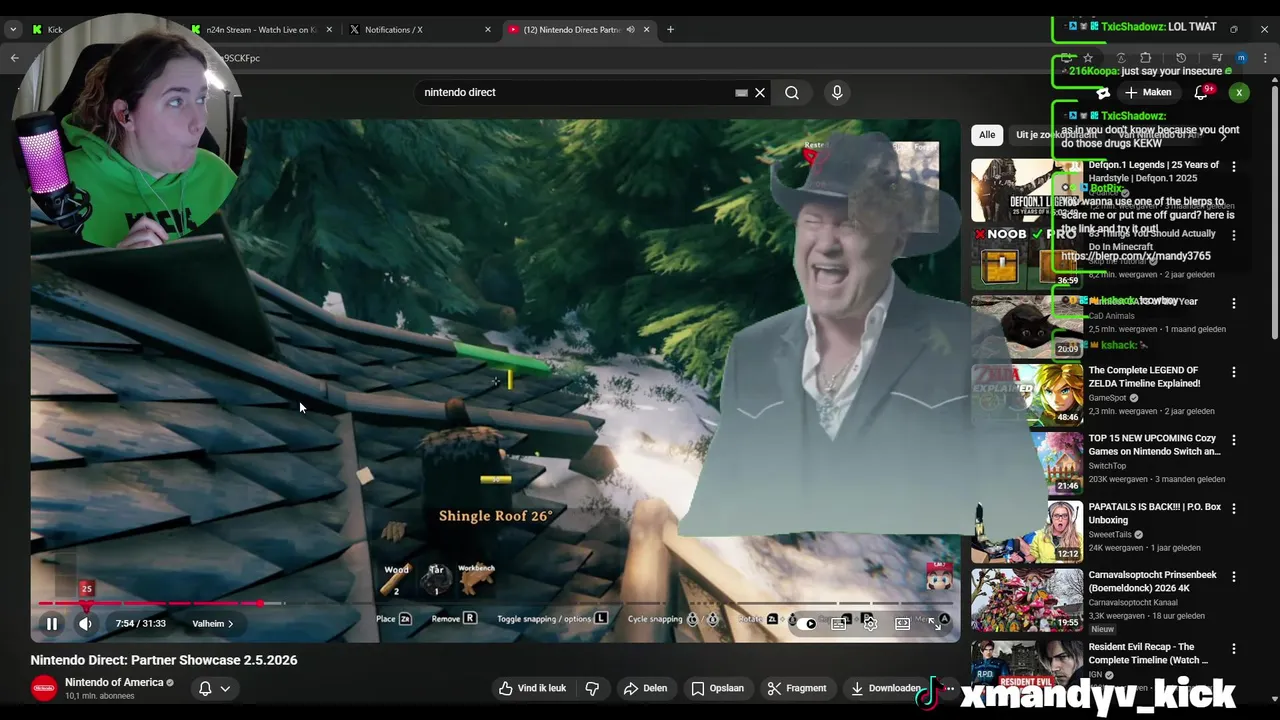Go back with browser back arrow
The width and height of the screenshot is (1280, 720).
point(15,58)
